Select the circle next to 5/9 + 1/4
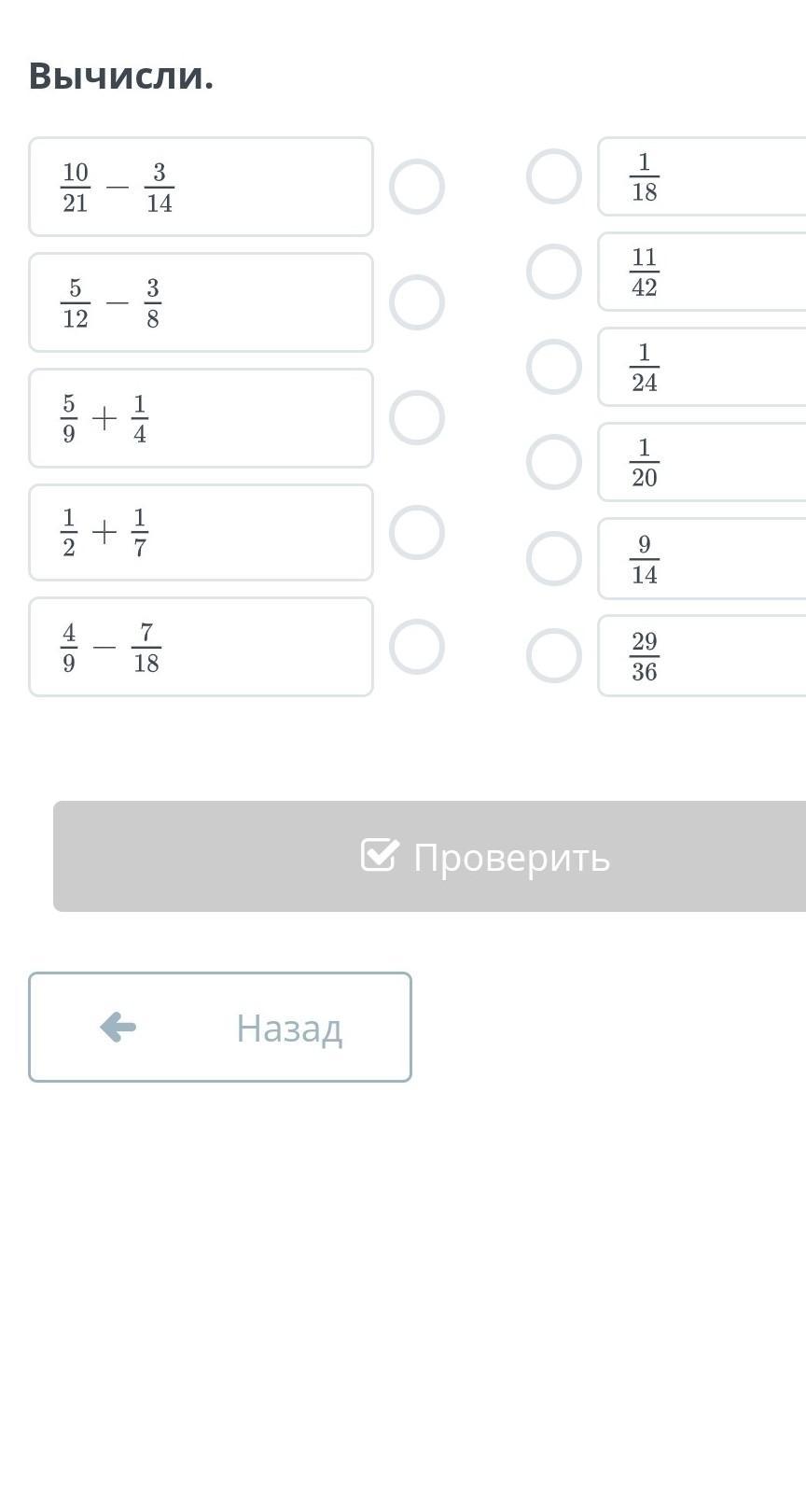This screenshot has height=1512, width=806. (x=416, y=417)
